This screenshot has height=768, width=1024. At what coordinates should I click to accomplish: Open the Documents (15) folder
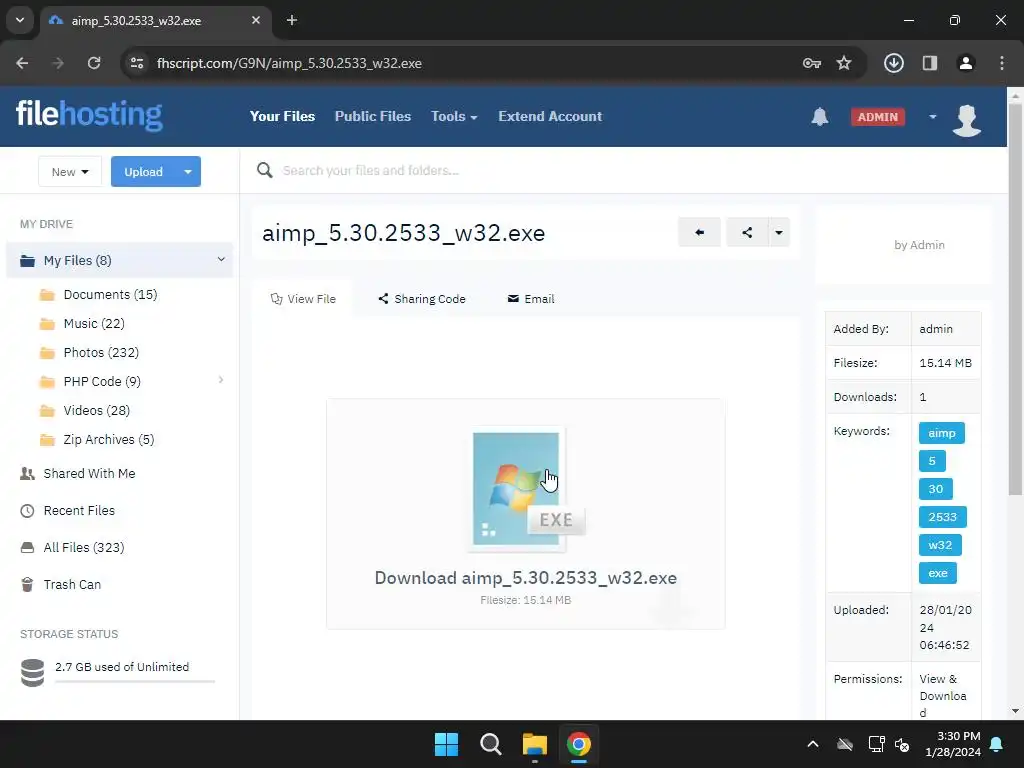[x=110, y=295]
